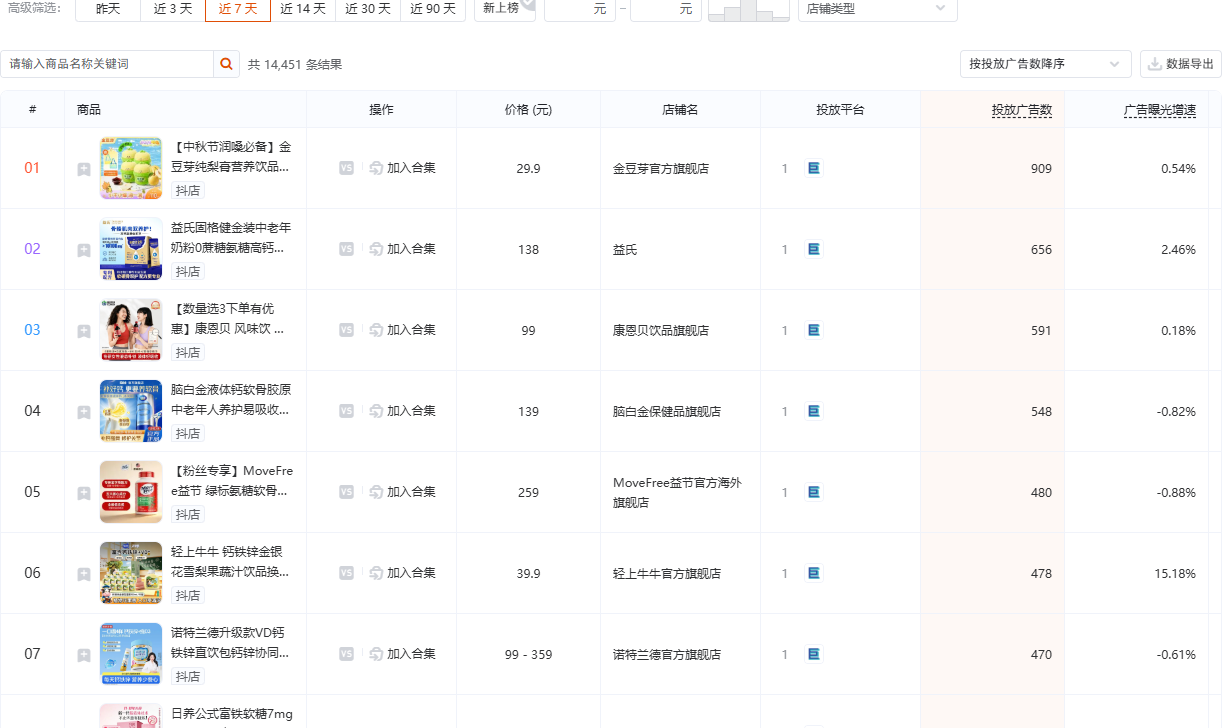
Task: Click the VS compare icon for MoveFree product
Action: [346, 492]
